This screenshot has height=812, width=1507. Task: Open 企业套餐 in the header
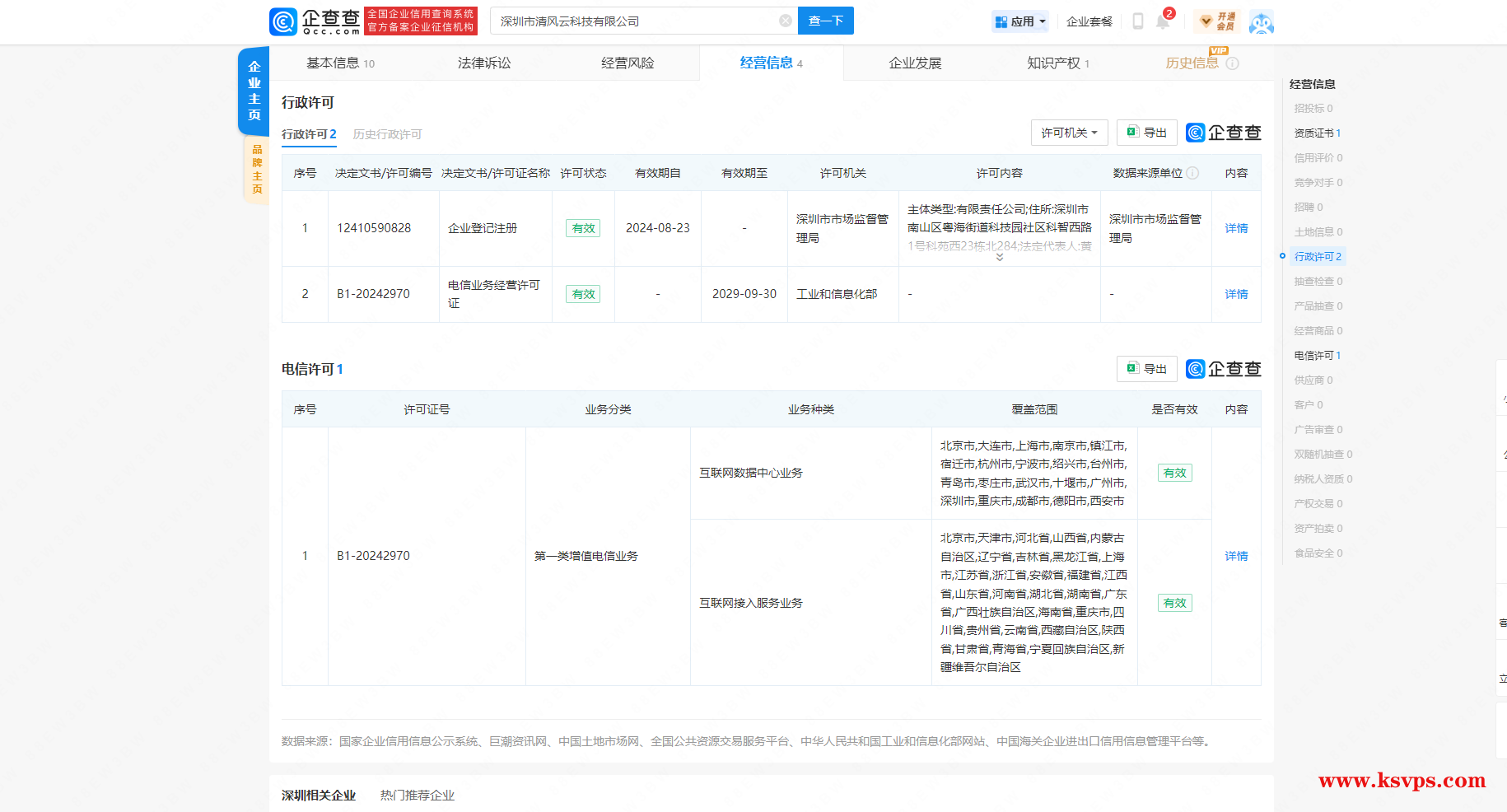tap(1089, 21)
